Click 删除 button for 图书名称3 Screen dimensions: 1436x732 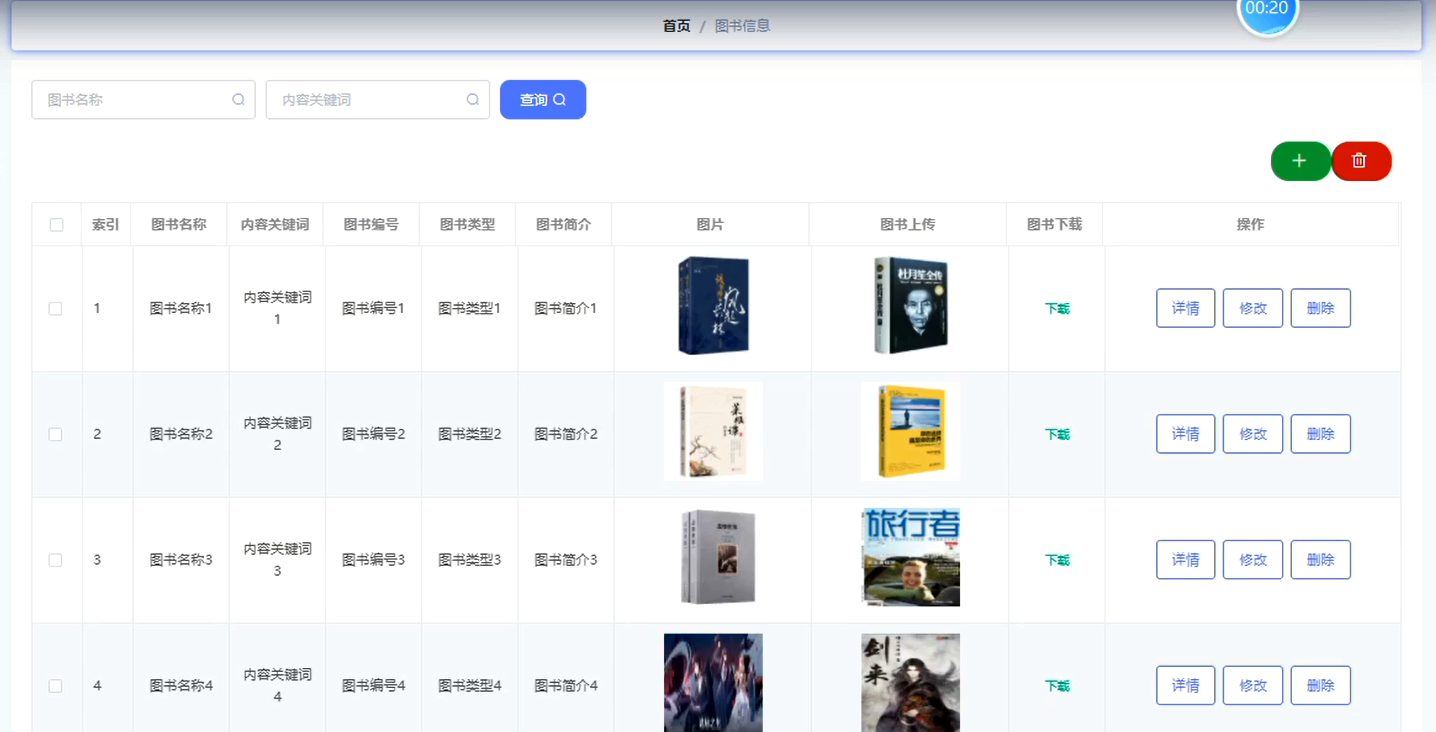[x=1320, y=559]
